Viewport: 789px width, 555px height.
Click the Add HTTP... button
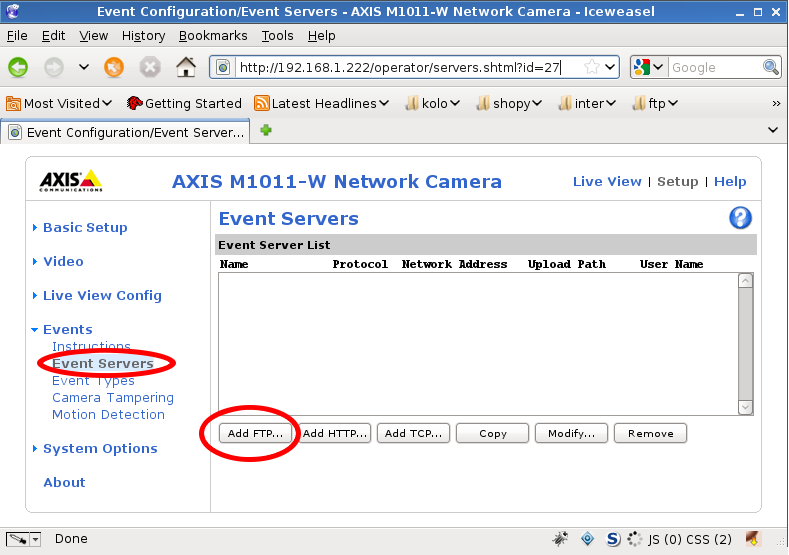click(x=335, y=433)
